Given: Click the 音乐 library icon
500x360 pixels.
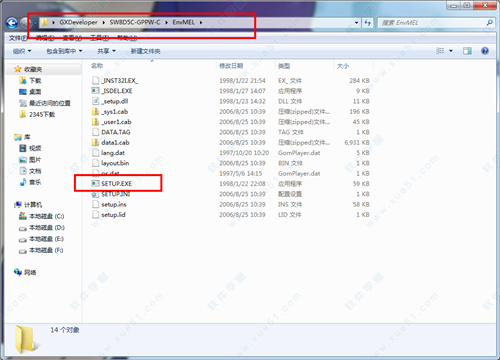Looking at the screenshot, I should (x=23, y=182).
